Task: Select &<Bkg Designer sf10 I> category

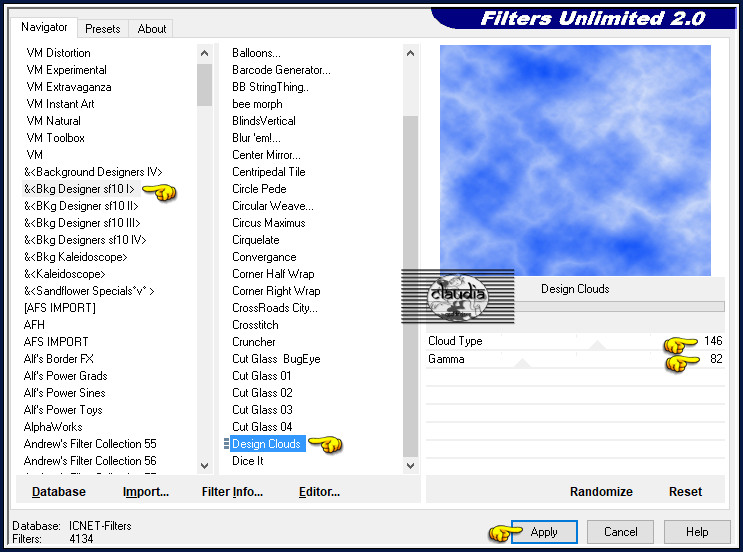Action: click(79, 189)
